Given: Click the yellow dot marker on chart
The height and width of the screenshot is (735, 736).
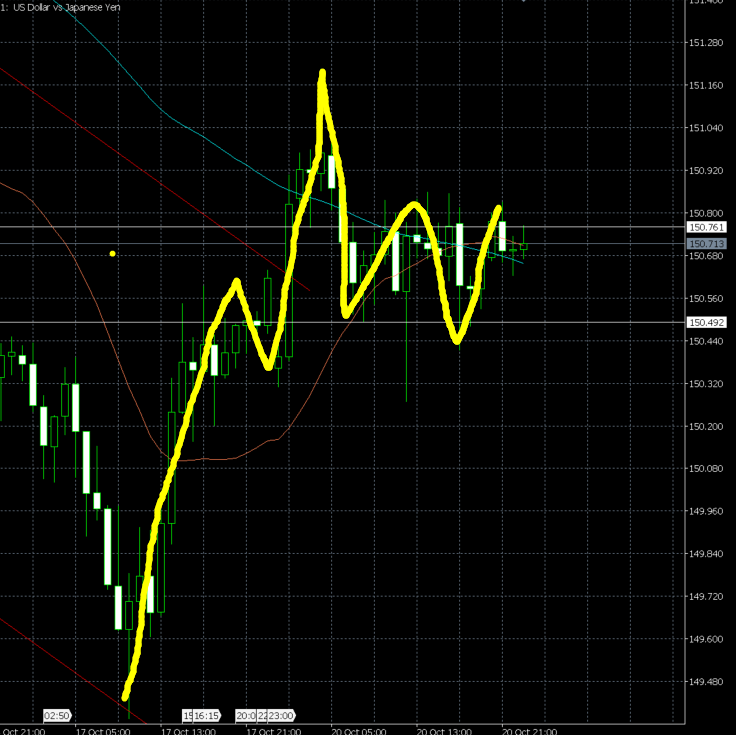Looking at the screenshot, I should 112,254.
